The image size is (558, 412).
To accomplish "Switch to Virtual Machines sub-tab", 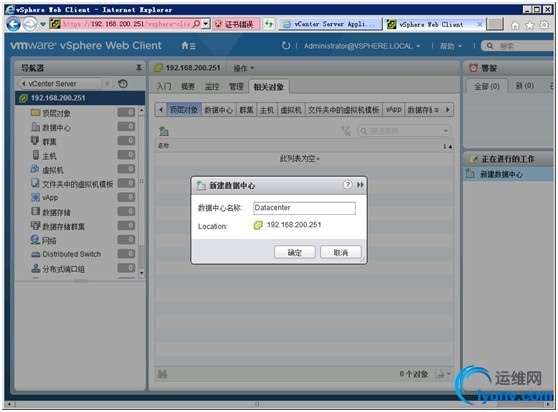I will 291,110.
